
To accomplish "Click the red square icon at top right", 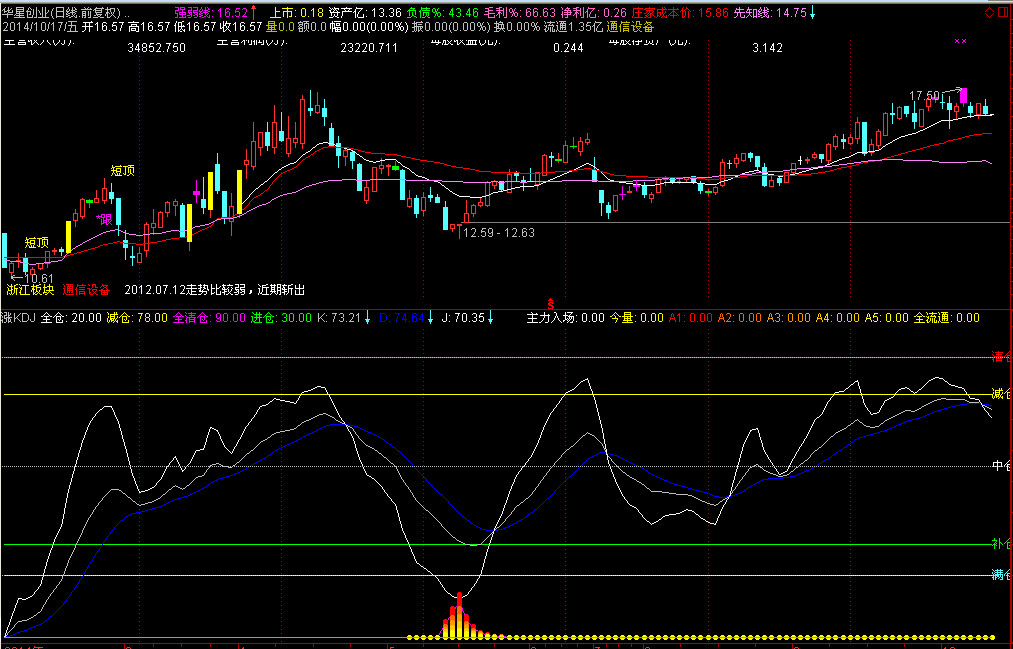I will coord(1002,12).
